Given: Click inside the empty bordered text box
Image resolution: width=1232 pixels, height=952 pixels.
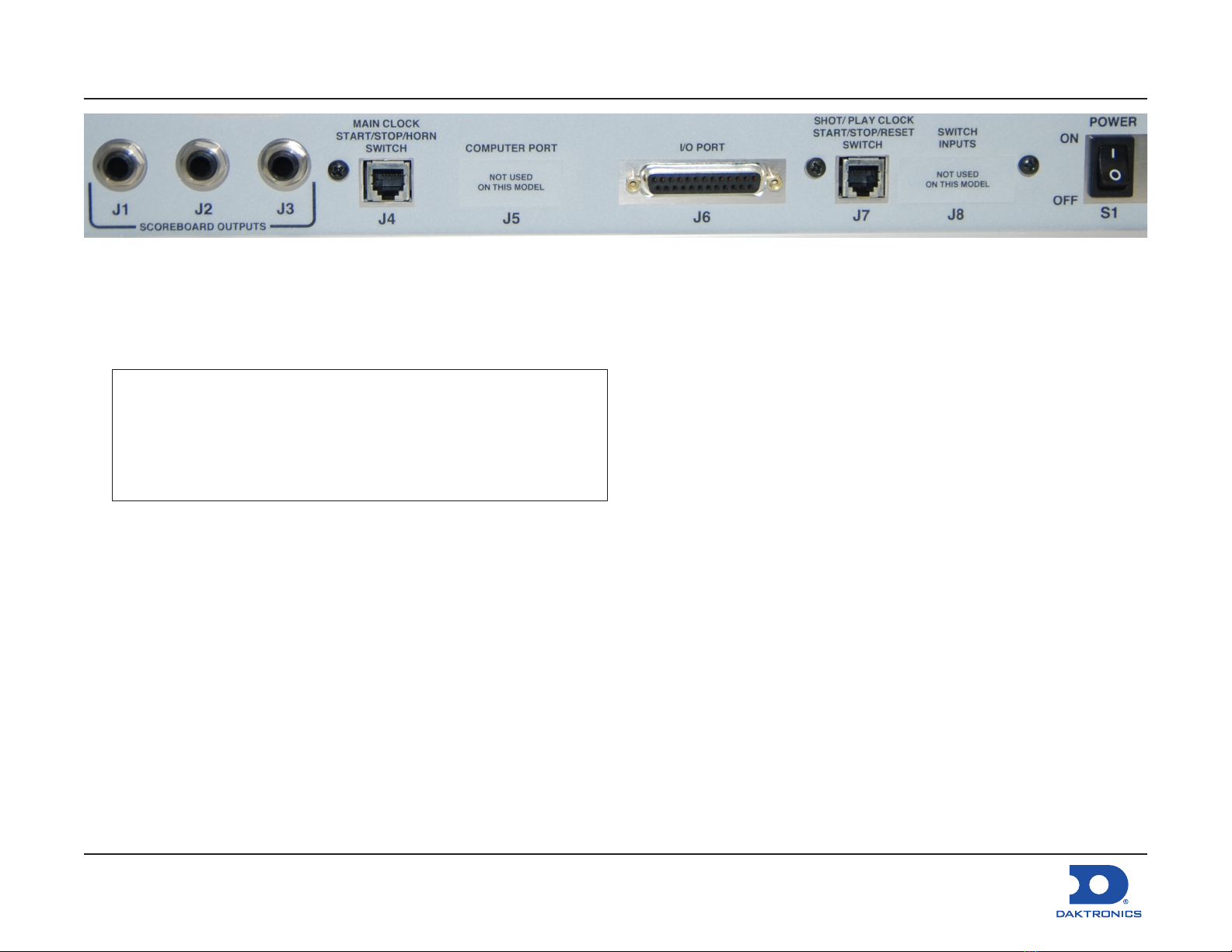Looking at the screenshot, I should pyautogui.click(x=359, y=435).
